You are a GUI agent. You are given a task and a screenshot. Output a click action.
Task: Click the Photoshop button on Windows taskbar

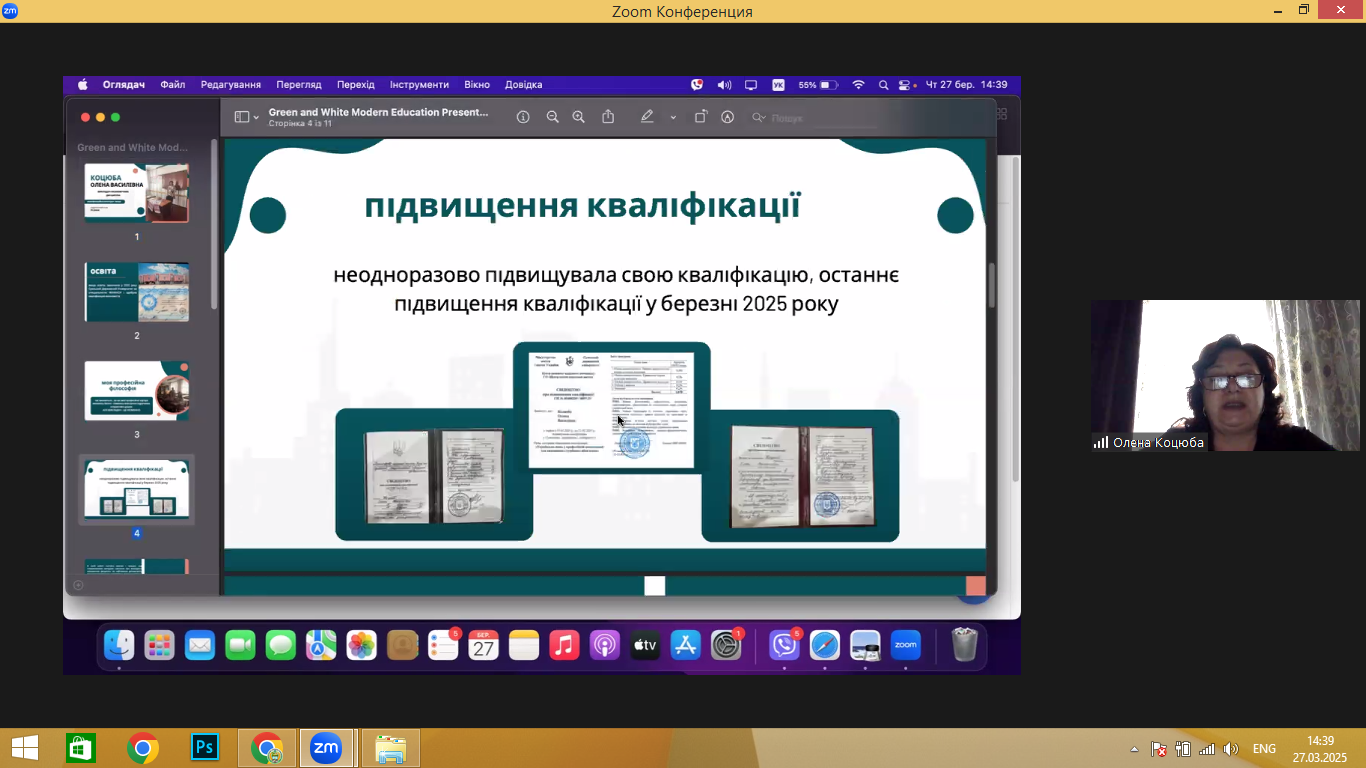[205, 748]
